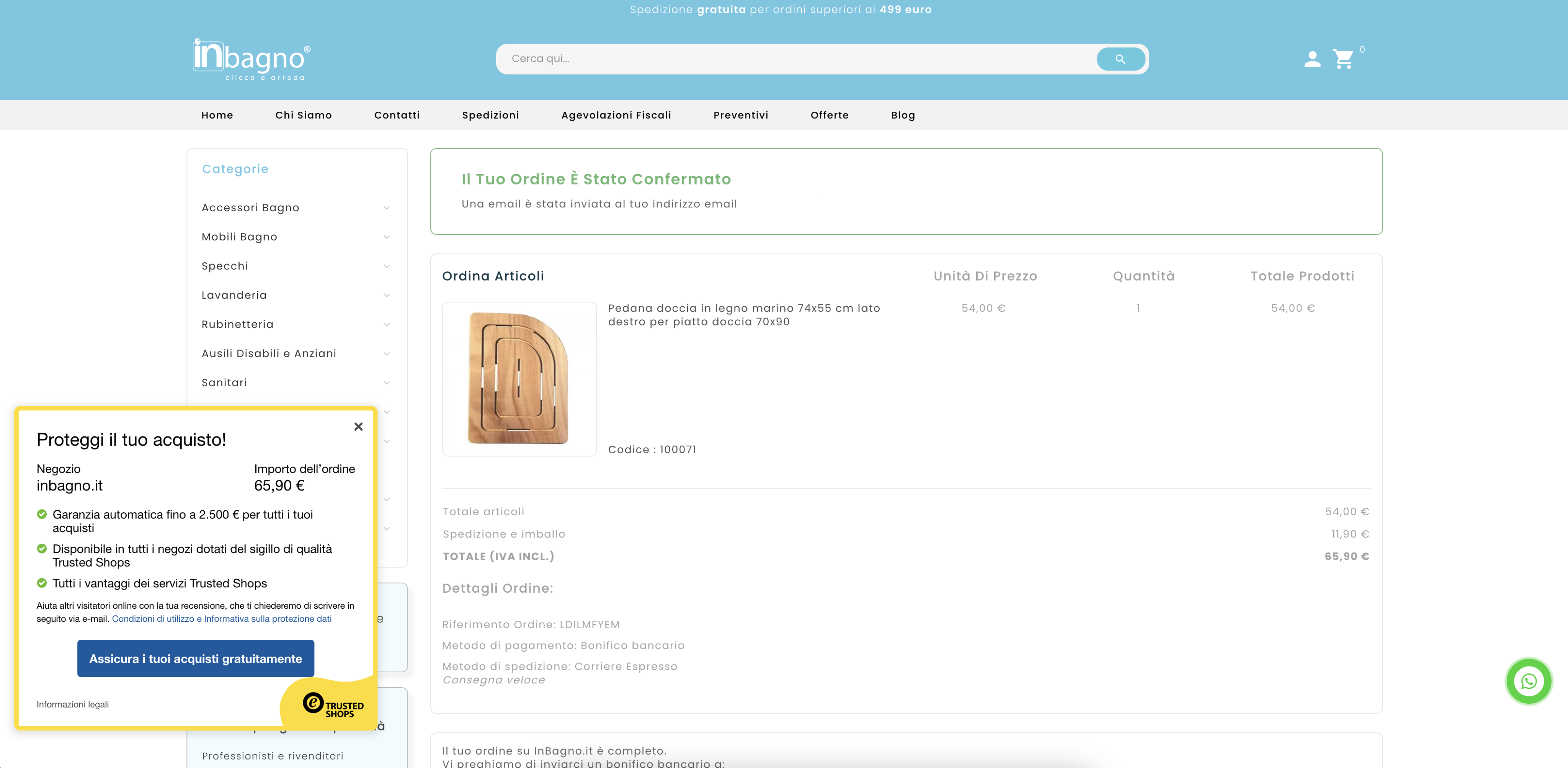This screenshot has width=1568, height=768.
Task: Open the Lavanderia category
Action: coord(234,295)
